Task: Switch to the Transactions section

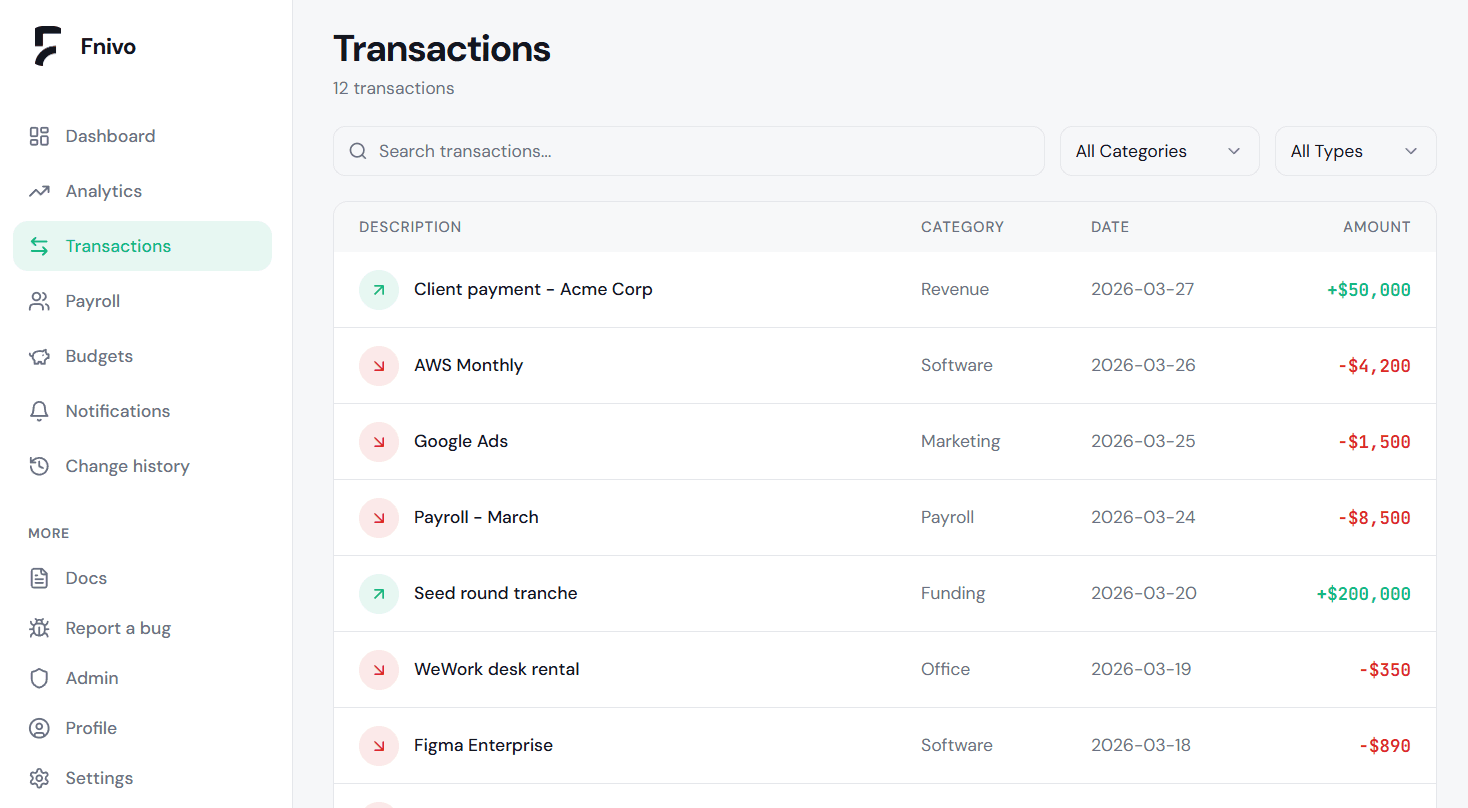Action: tap(118, 245)
